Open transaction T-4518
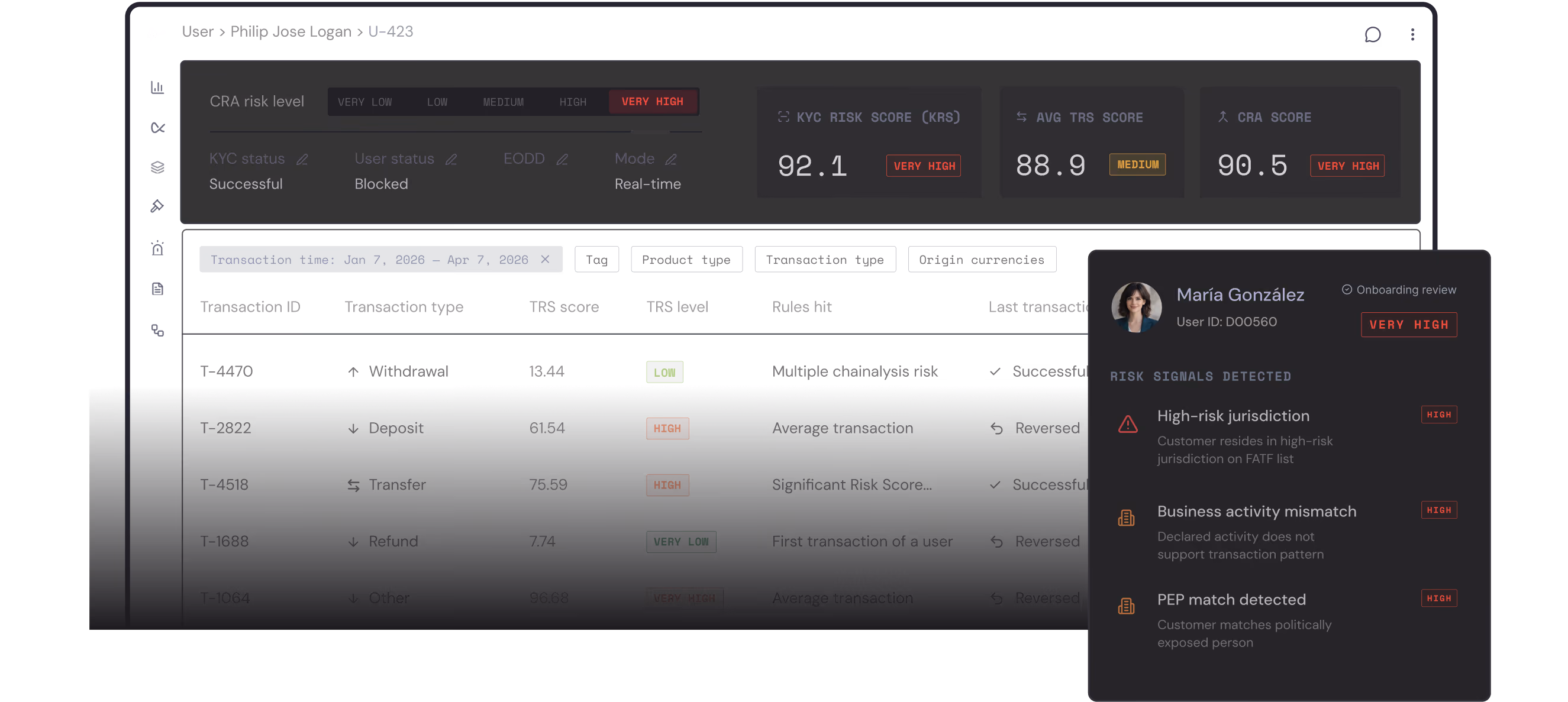Screen dimensions: 1568x702 pyautogui.click(x=224, y=484)
